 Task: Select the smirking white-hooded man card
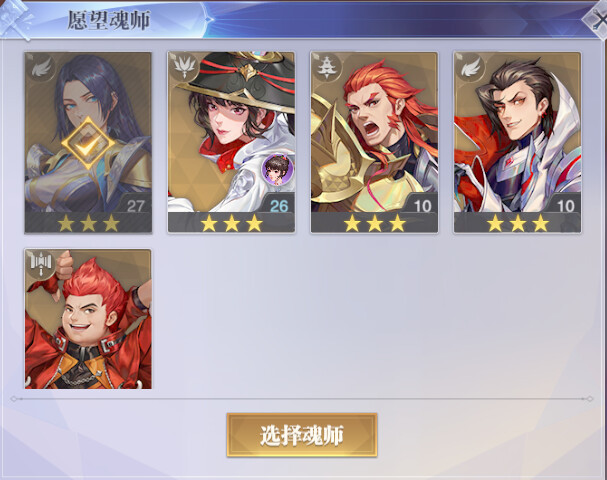click(518, 142)
